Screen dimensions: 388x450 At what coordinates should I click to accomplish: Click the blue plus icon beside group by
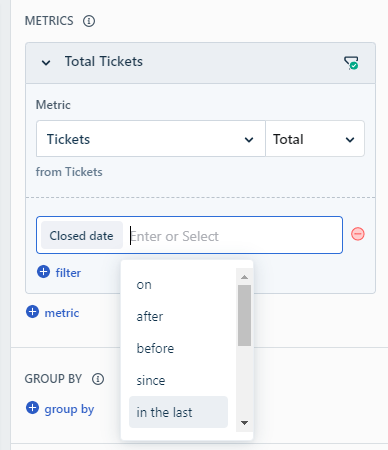[x=32, y=408]
